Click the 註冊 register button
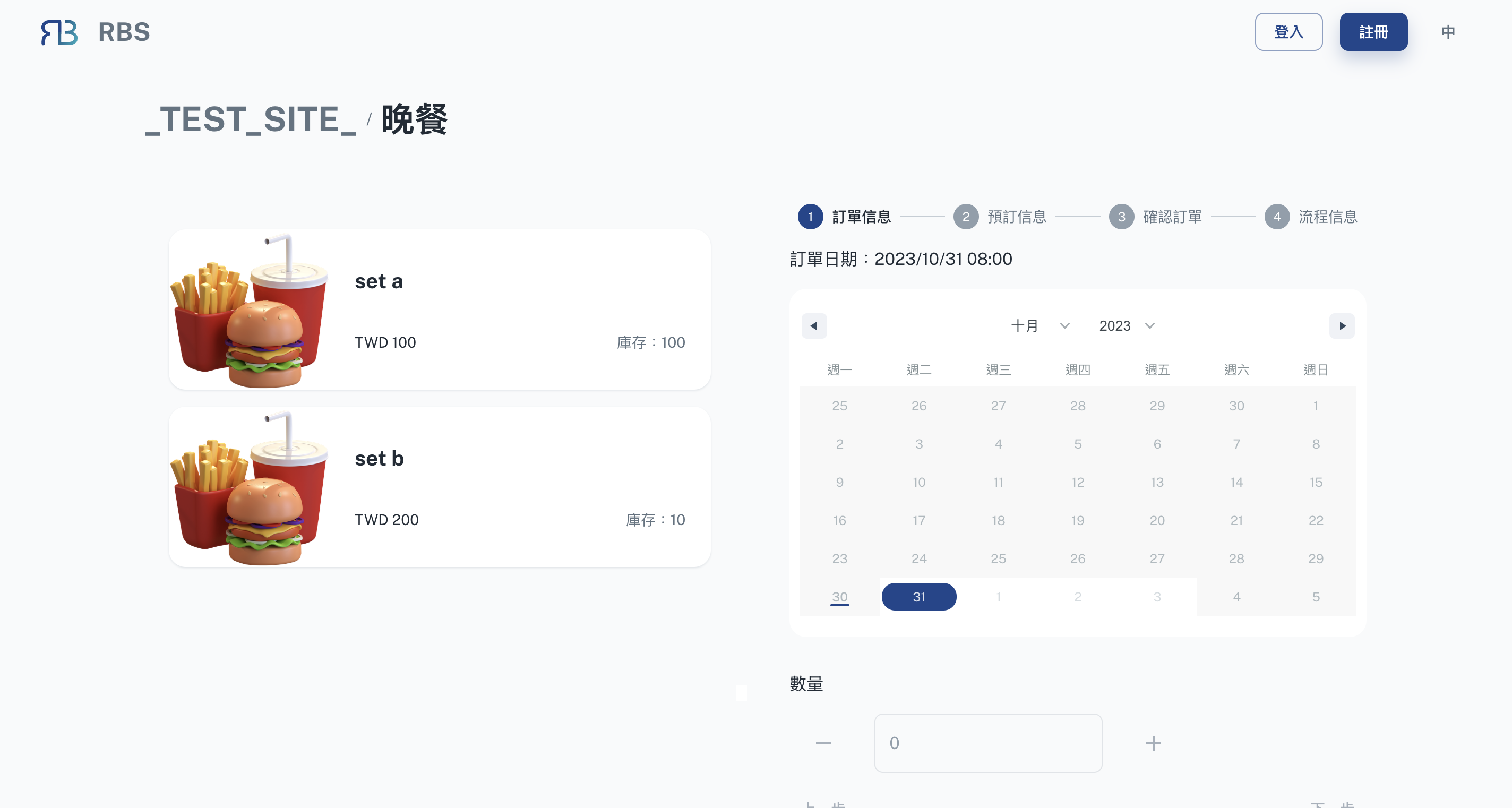 click(x=1373, y=32)
